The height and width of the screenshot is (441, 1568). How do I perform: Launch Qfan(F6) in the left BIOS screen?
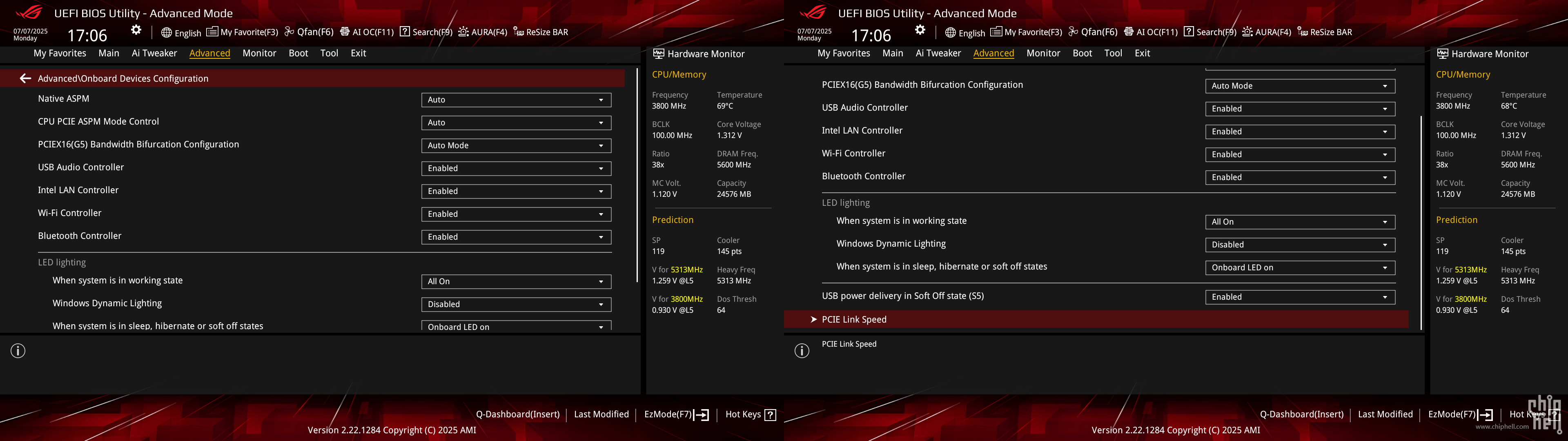309,32
